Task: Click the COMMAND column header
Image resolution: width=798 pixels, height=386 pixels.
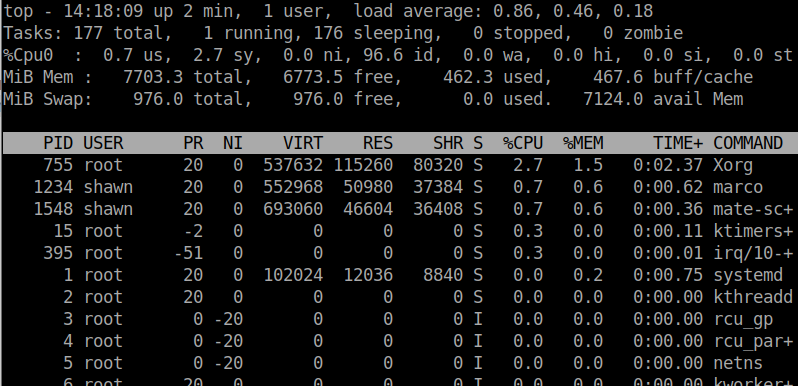Action: (748, 143)
